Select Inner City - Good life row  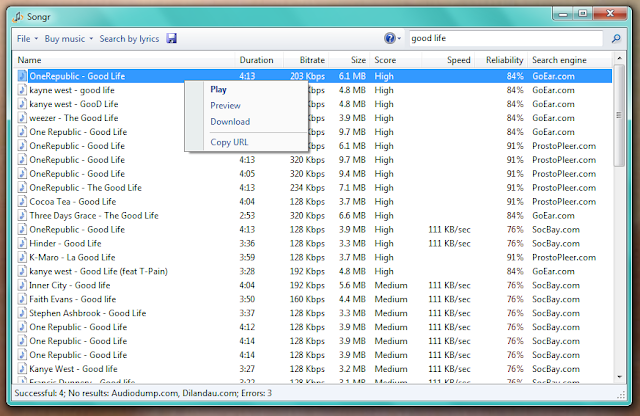314,285
